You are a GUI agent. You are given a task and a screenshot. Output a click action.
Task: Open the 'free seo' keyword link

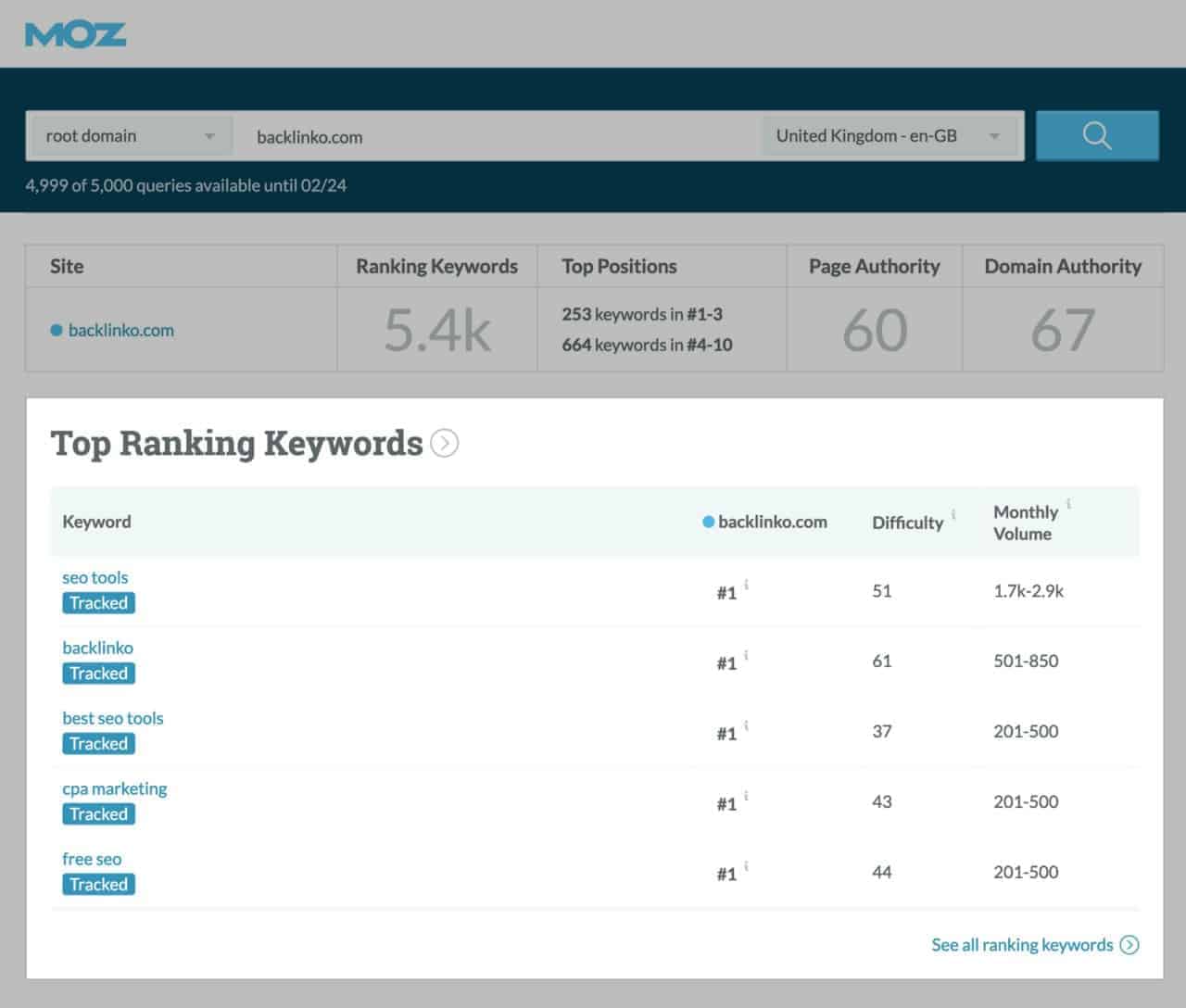(92, 859)
